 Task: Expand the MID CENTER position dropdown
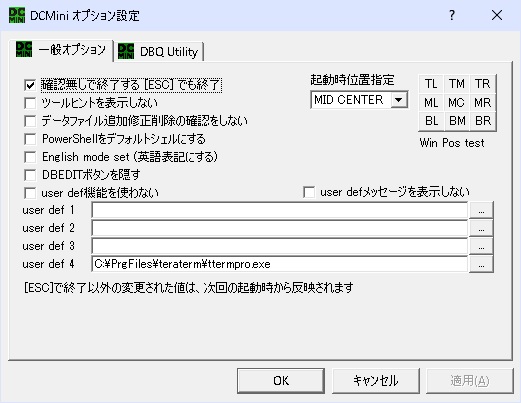399,100
